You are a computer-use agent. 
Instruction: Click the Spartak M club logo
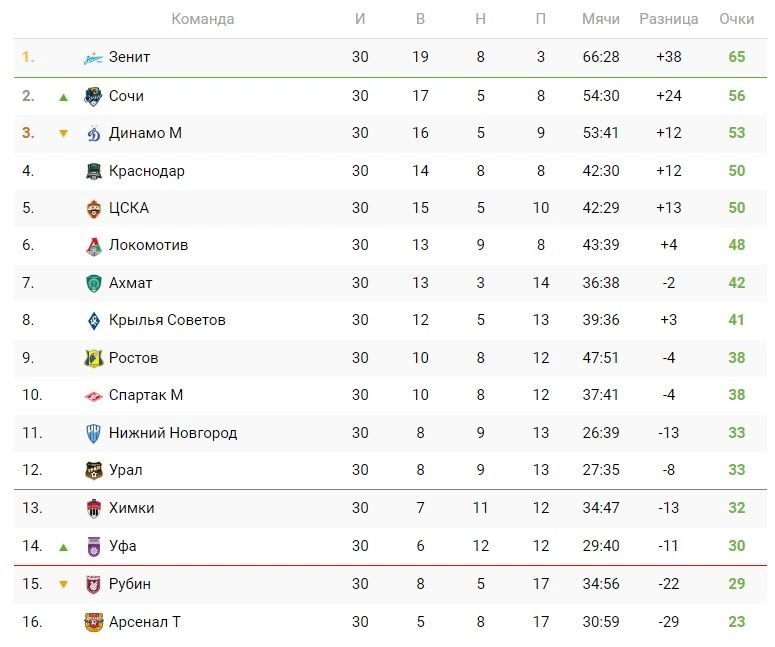pos(93,396)
